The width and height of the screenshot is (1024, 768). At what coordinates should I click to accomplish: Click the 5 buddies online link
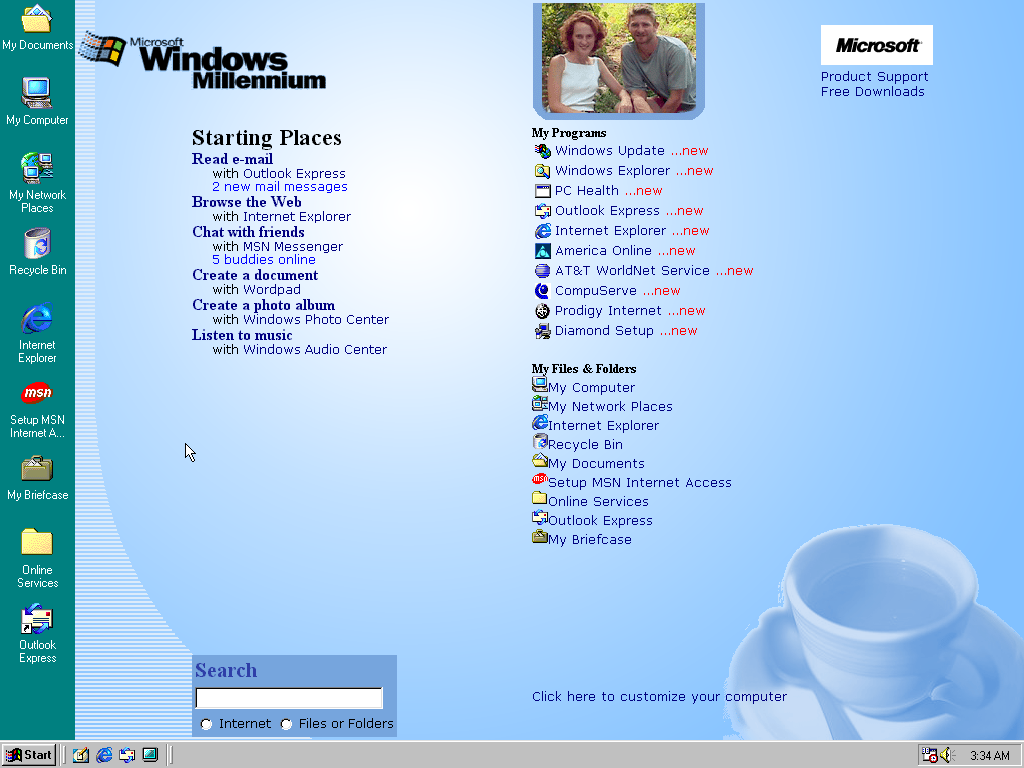click(263, 260)
